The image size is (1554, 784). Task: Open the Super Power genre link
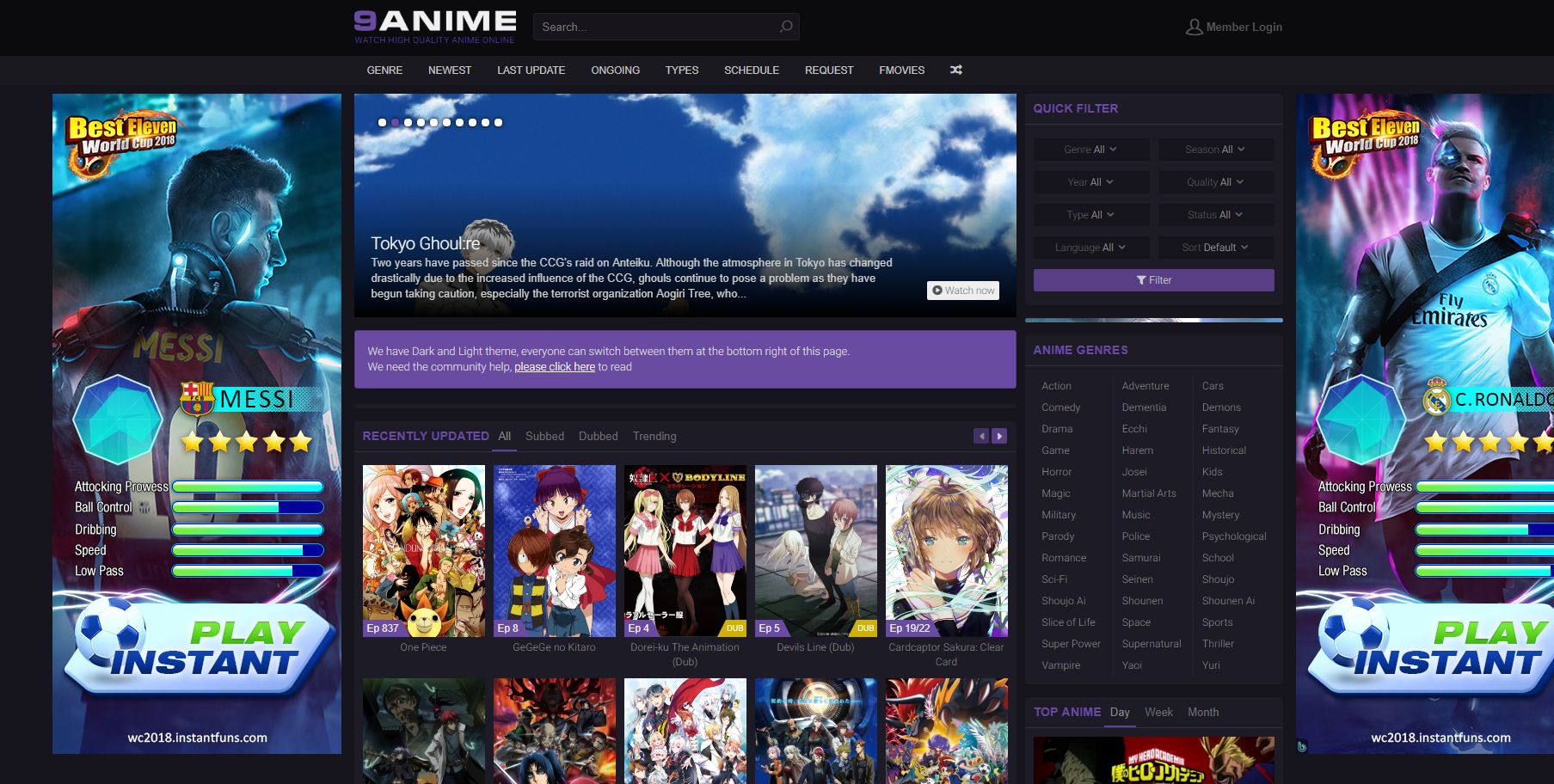pos(1071,644)
